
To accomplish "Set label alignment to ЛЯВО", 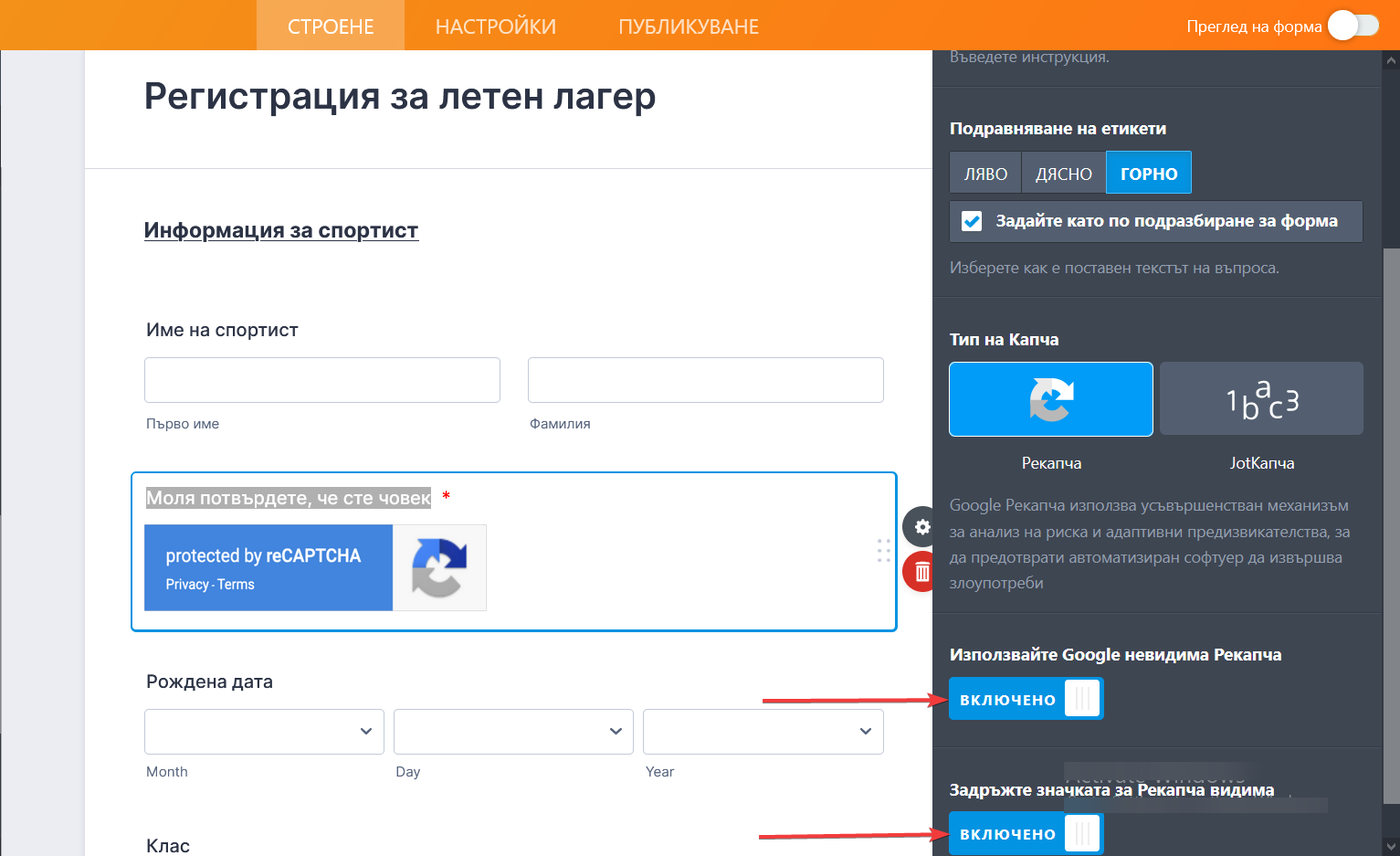I will [985, 174].
